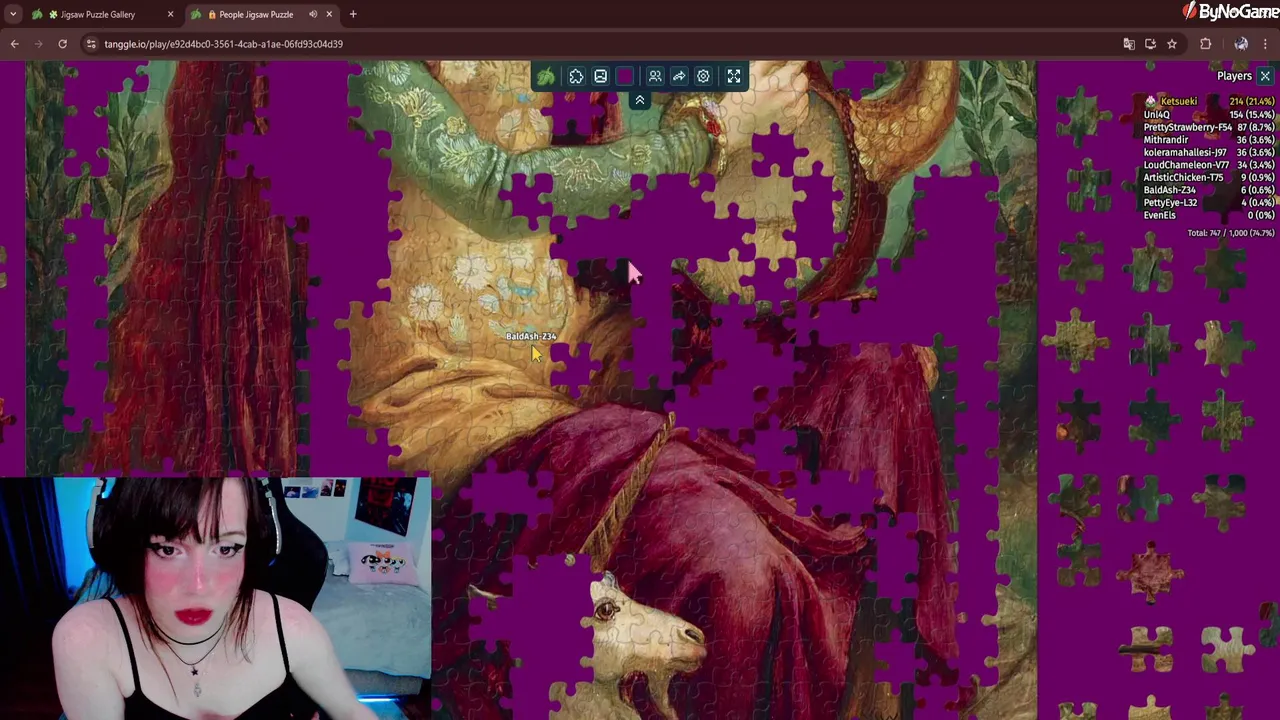Close the Players panel
The image size is (1280, 720).
(x=1265, y=76)
